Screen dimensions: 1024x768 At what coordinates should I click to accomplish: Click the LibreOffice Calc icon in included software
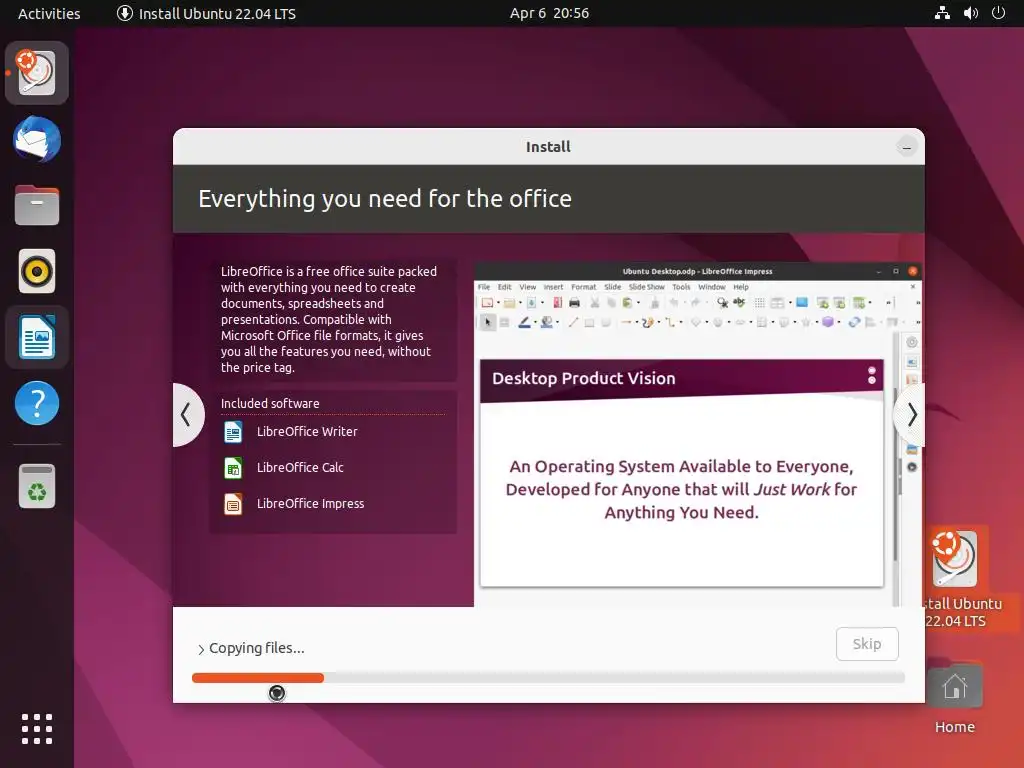click(x=233, y=468)
